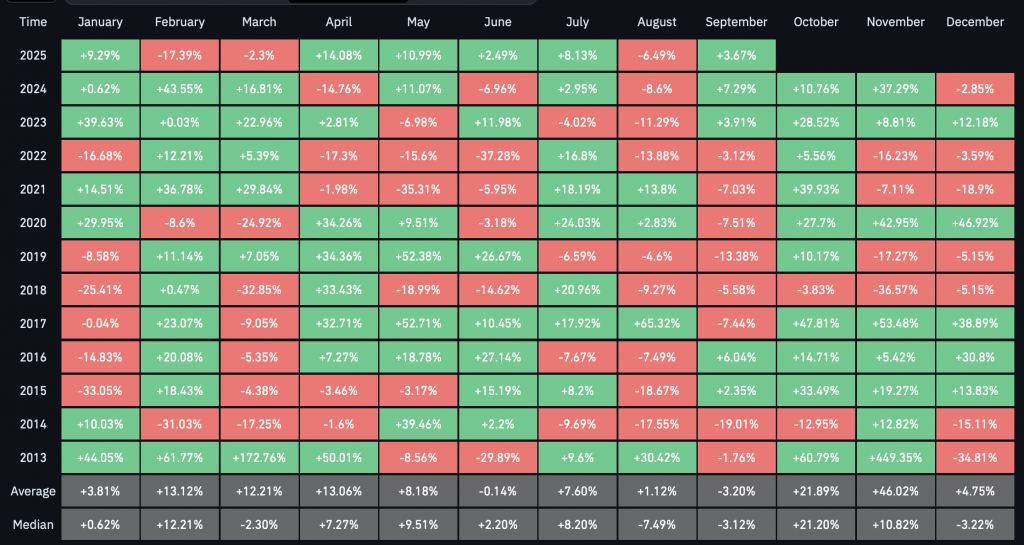Select January 2015 cell showing -33.05%
Viewport: 1024px width, 545px height.
[100, 391]
